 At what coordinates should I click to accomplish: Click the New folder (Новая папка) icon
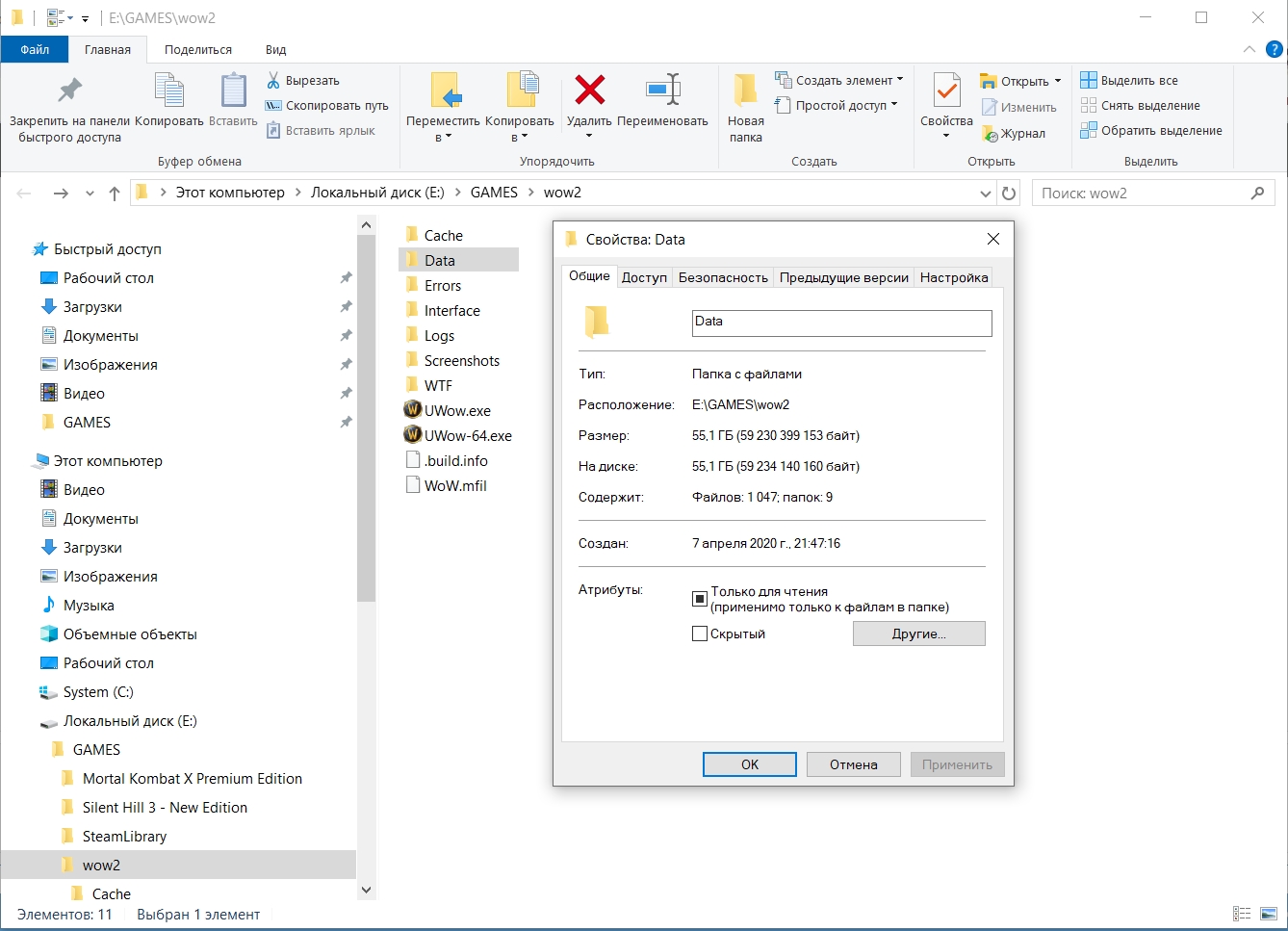point(745,91)
